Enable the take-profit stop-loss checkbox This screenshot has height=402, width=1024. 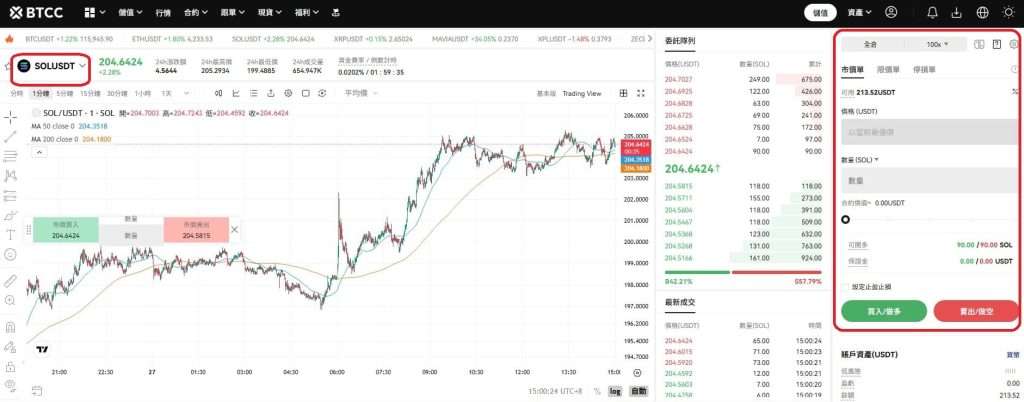click(x=846, y=286)
